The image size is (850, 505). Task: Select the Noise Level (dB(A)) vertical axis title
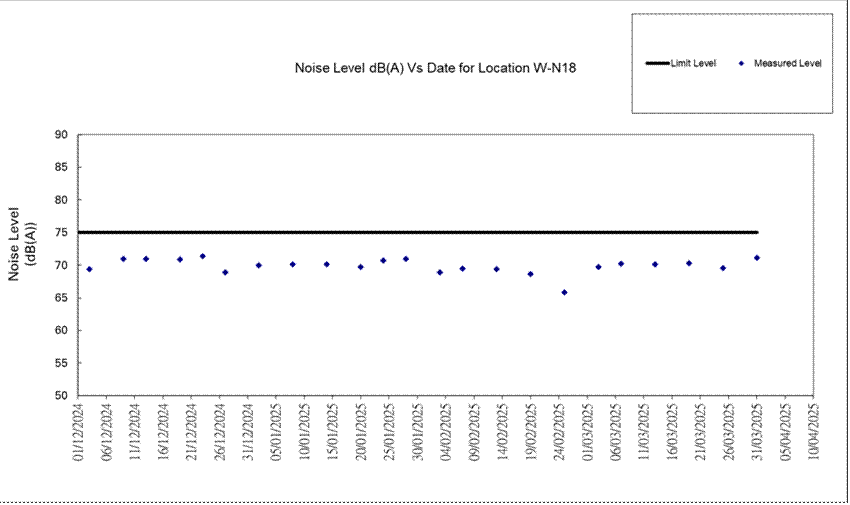click(x=22, y=243)
